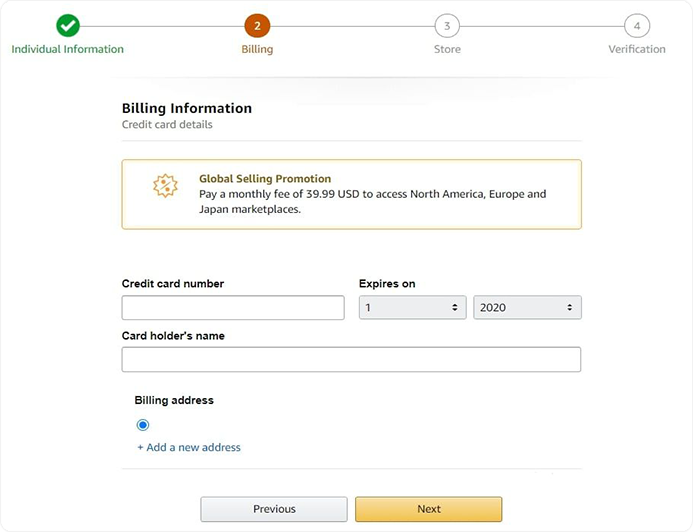Click the green checkmark step 1 icon
The width and height of the screenshot is (693, 532).
pyautogui.click(x=68, y=26)
